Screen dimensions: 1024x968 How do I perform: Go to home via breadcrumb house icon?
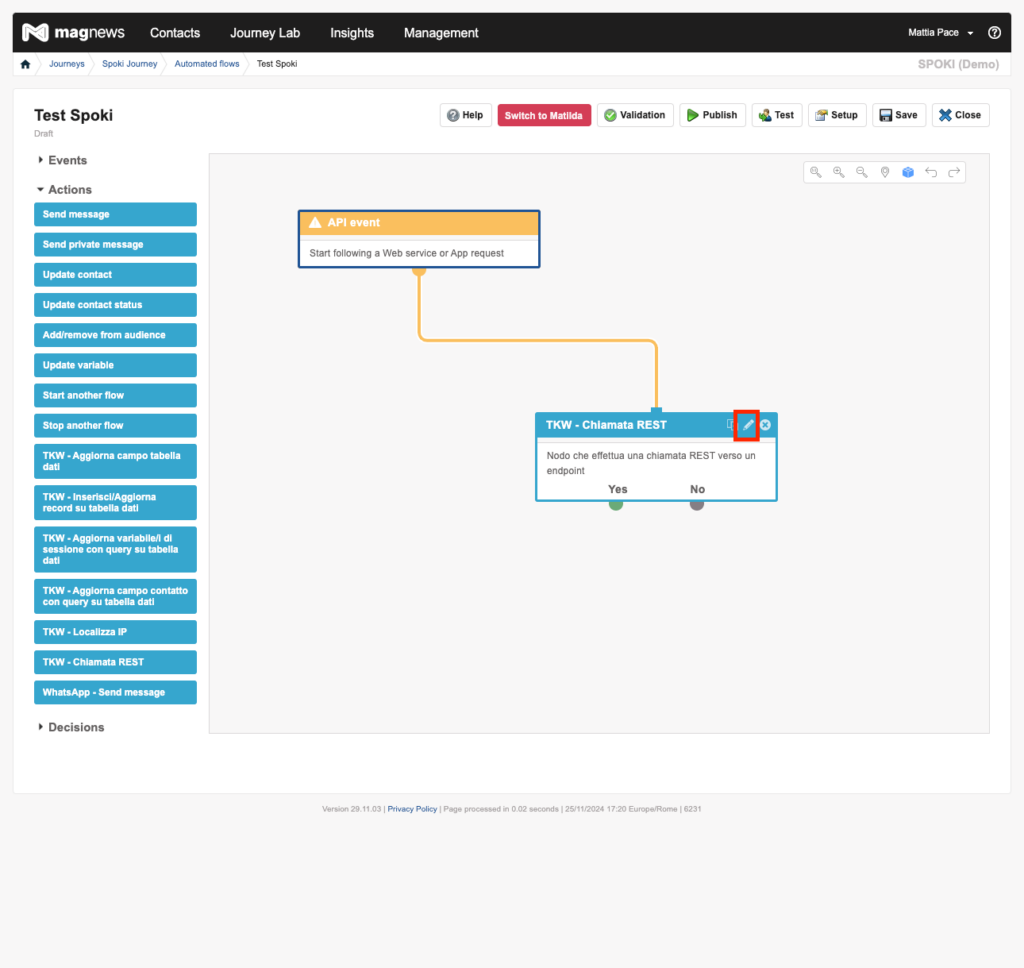coord(26,64)
